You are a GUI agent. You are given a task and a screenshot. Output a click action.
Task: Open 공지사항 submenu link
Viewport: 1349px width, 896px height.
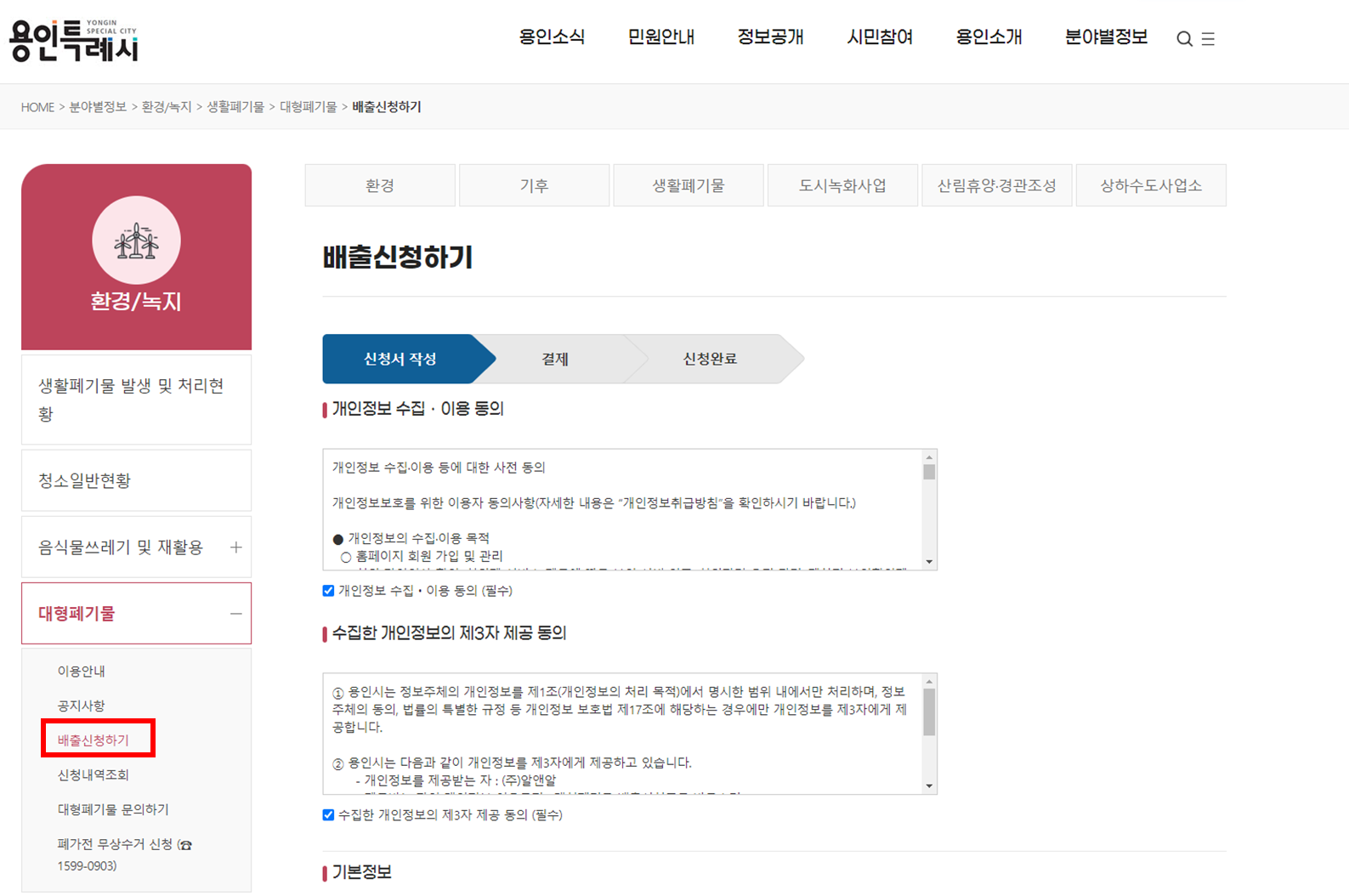tap(82, 706)
